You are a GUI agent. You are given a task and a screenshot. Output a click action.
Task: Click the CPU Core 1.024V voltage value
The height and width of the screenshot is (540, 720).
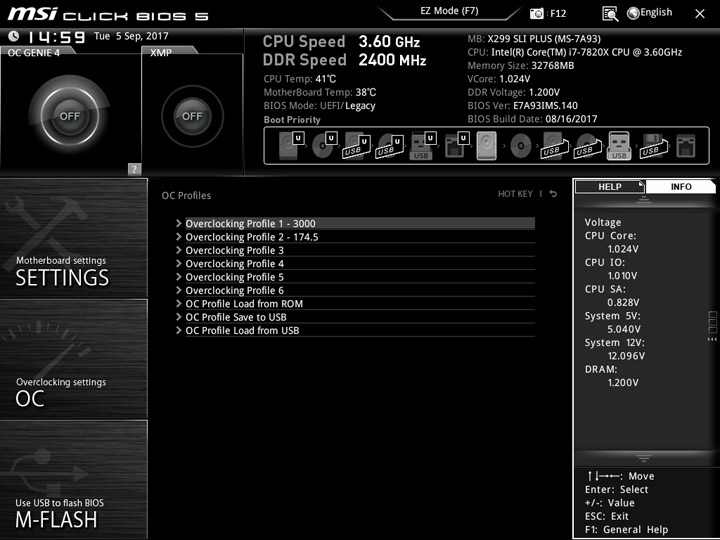tap(623, 249)
